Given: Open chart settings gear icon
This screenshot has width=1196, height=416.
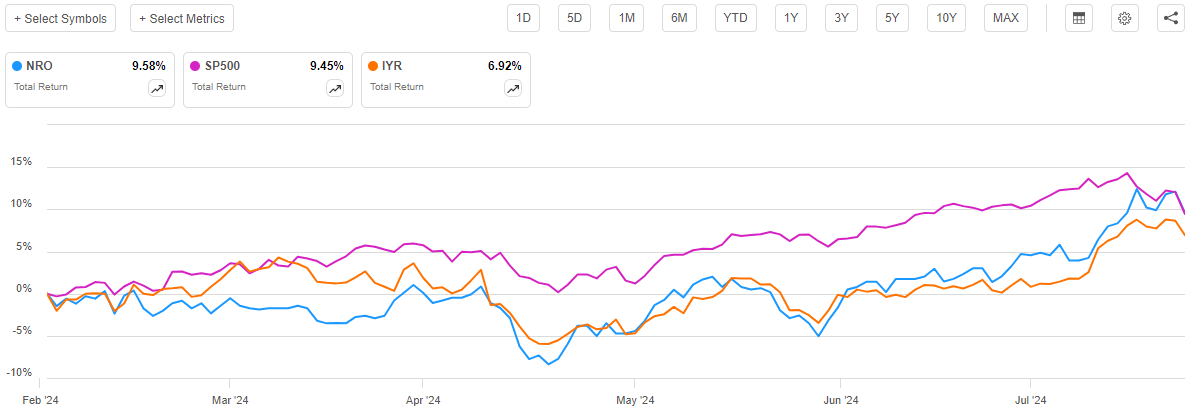Looking at the screenshot, I should click(1124, 18).
